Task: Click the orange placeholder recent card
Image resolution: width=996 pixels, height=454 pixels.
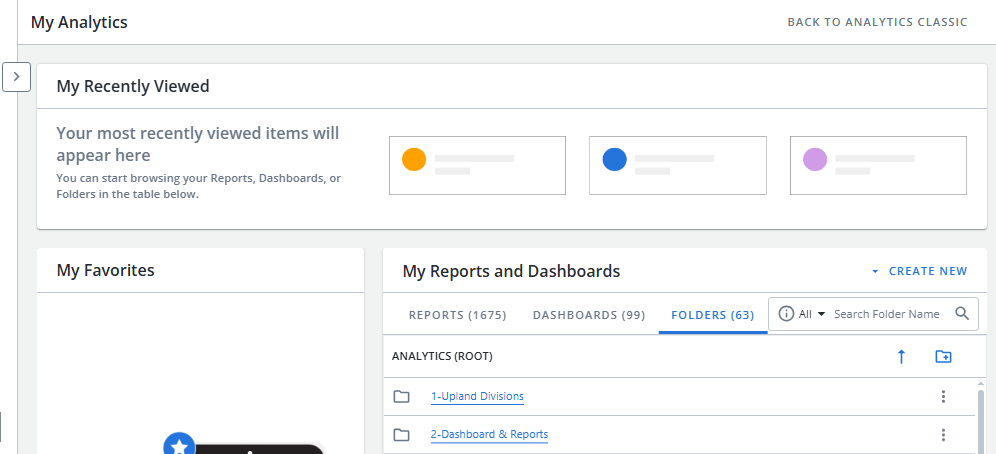Action: point(477,165)
